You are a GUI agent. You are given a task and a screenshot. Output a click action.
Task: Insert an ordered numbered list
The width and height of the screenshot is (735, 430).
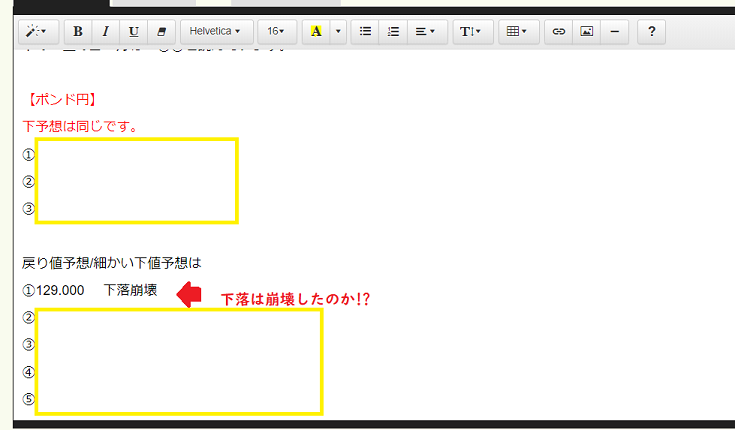393,31
